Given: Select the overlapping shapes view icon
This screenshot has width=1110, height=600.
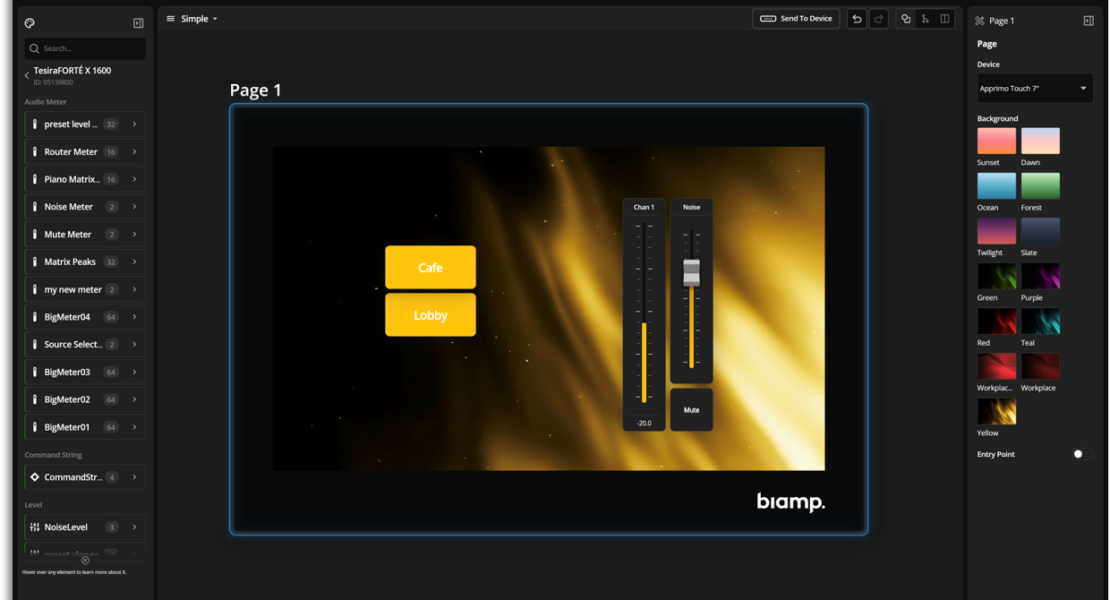Looking at the screenshot, I should [905, 19].
